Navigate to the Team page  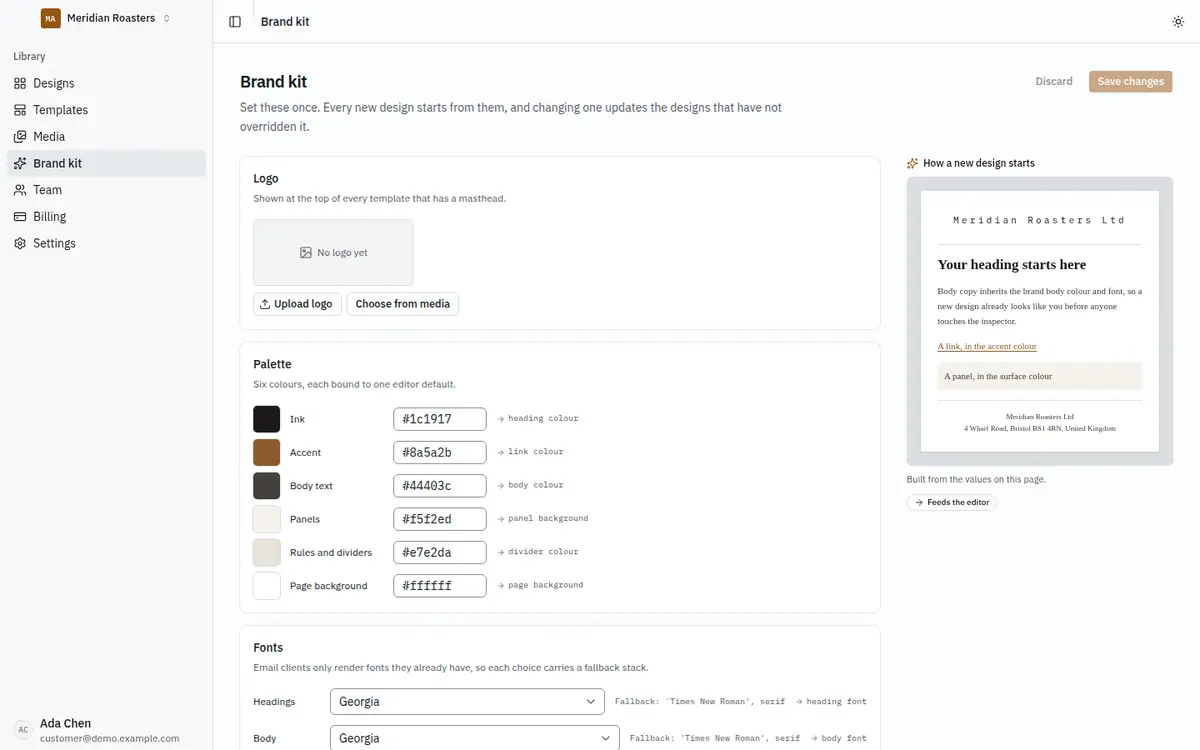[x=106, y=190]
